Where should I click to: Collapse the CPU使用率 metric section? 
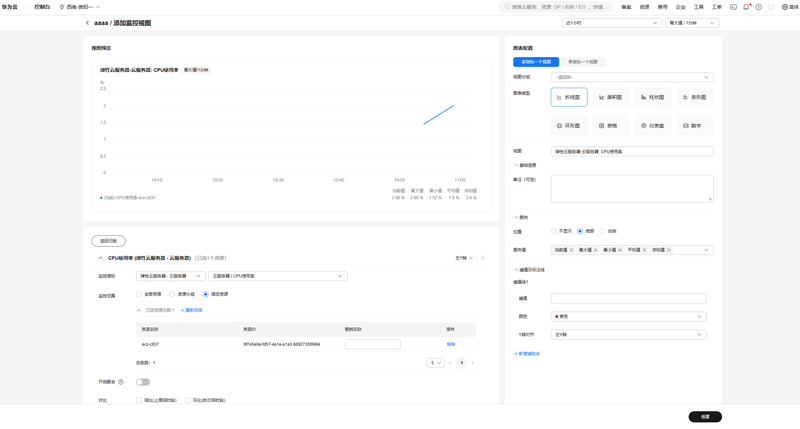(101, 258)
